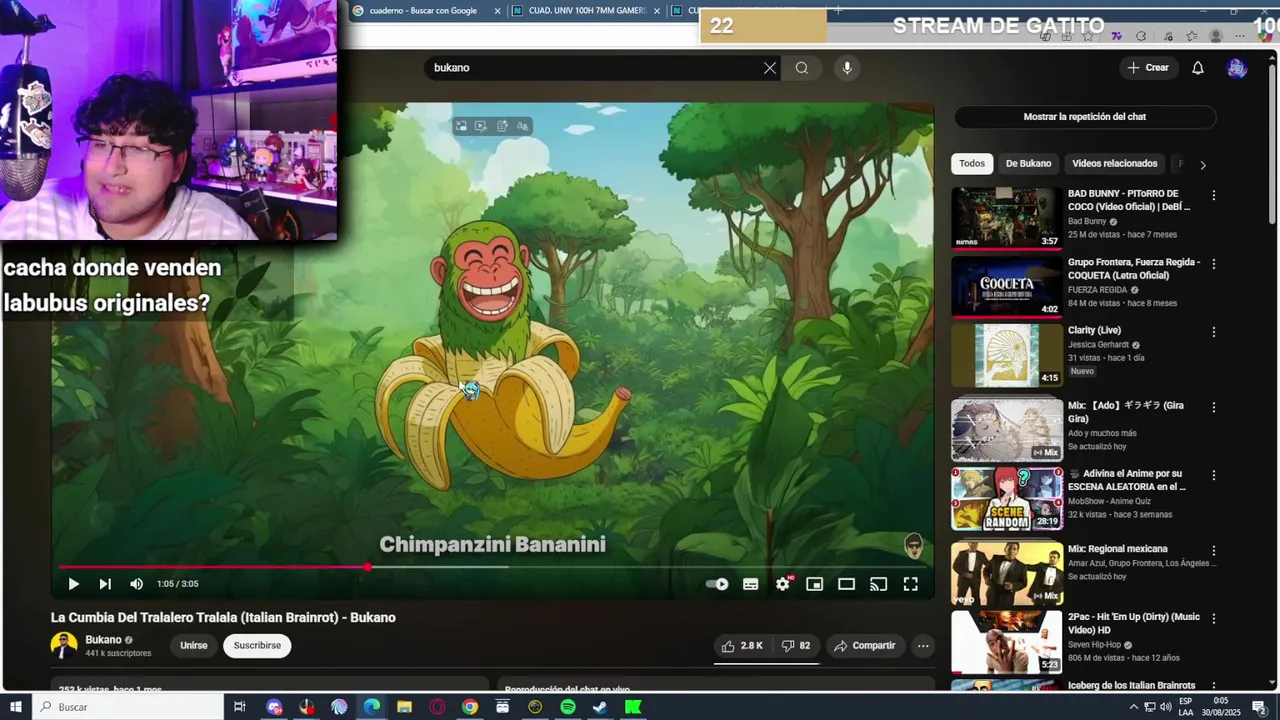1280x720 pixels.
Task: Open the 2Pac Hit 'Em Up title
Action: [1133, 623]
